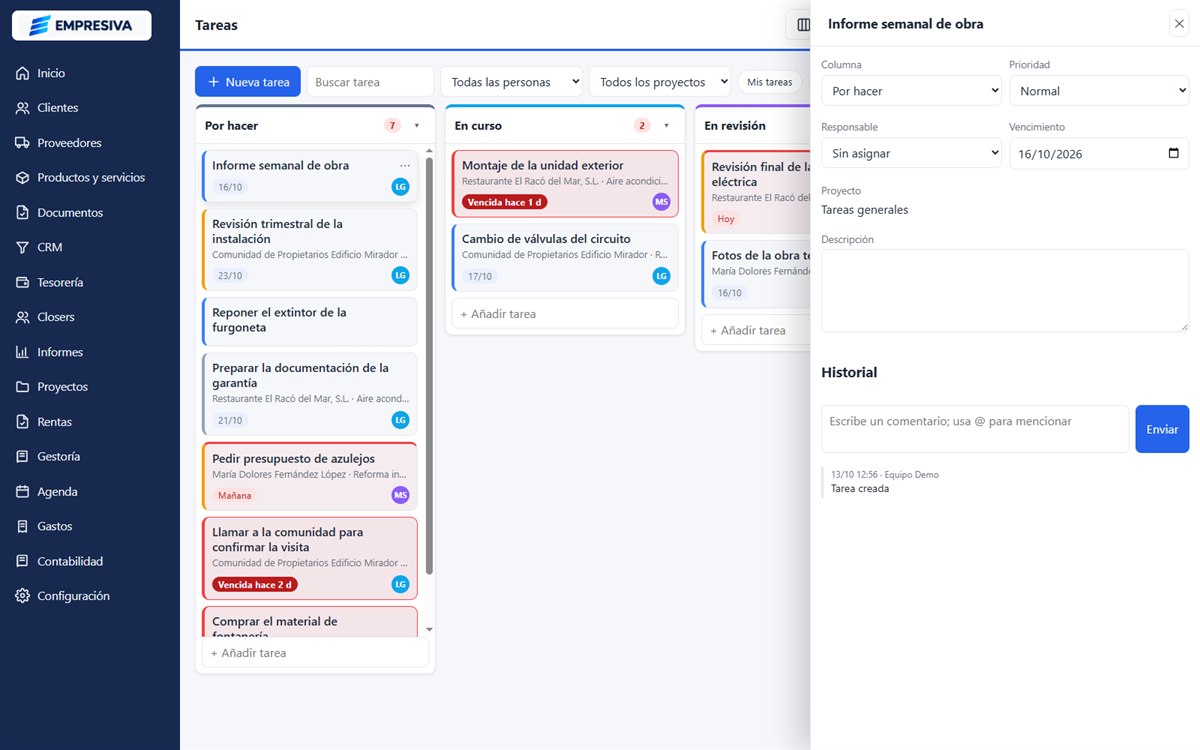Click the Rentas document icon
This screenshot has width=1200, height=750.
pyautogui.click(x=22, y=422)
